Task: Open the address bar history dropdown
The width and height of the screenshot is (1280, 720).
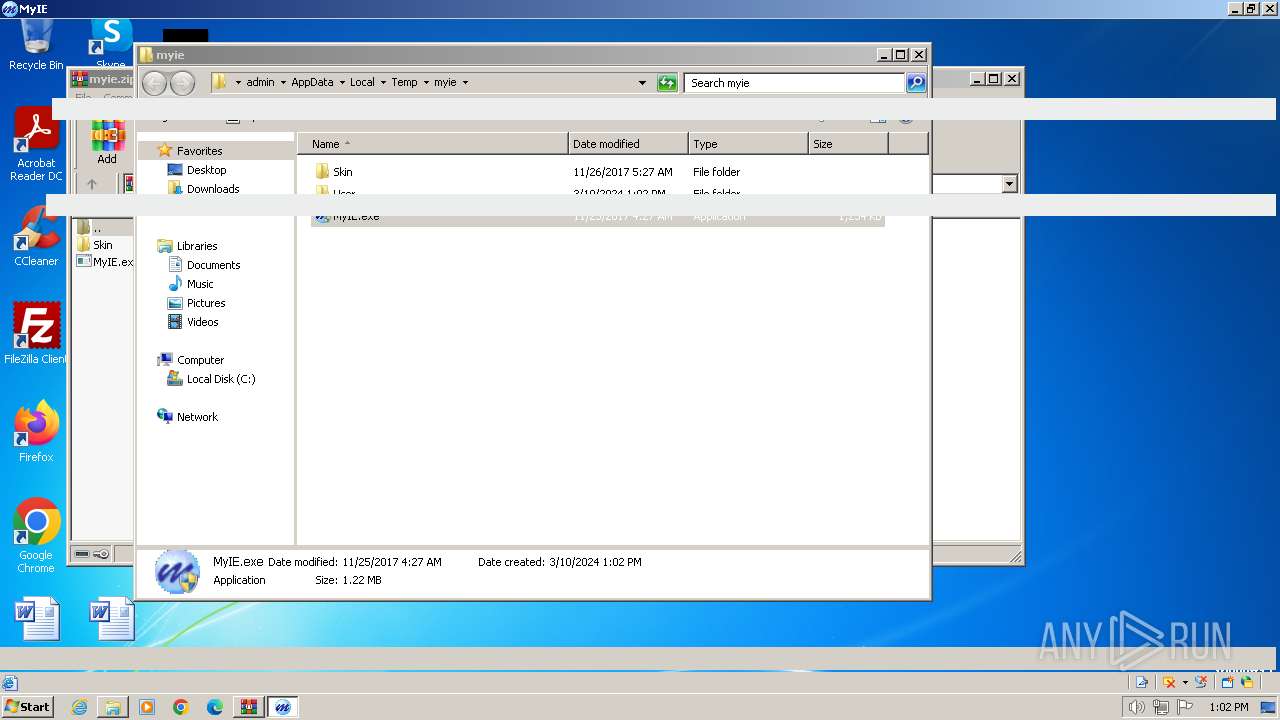Action: click(x=642, y=83)
